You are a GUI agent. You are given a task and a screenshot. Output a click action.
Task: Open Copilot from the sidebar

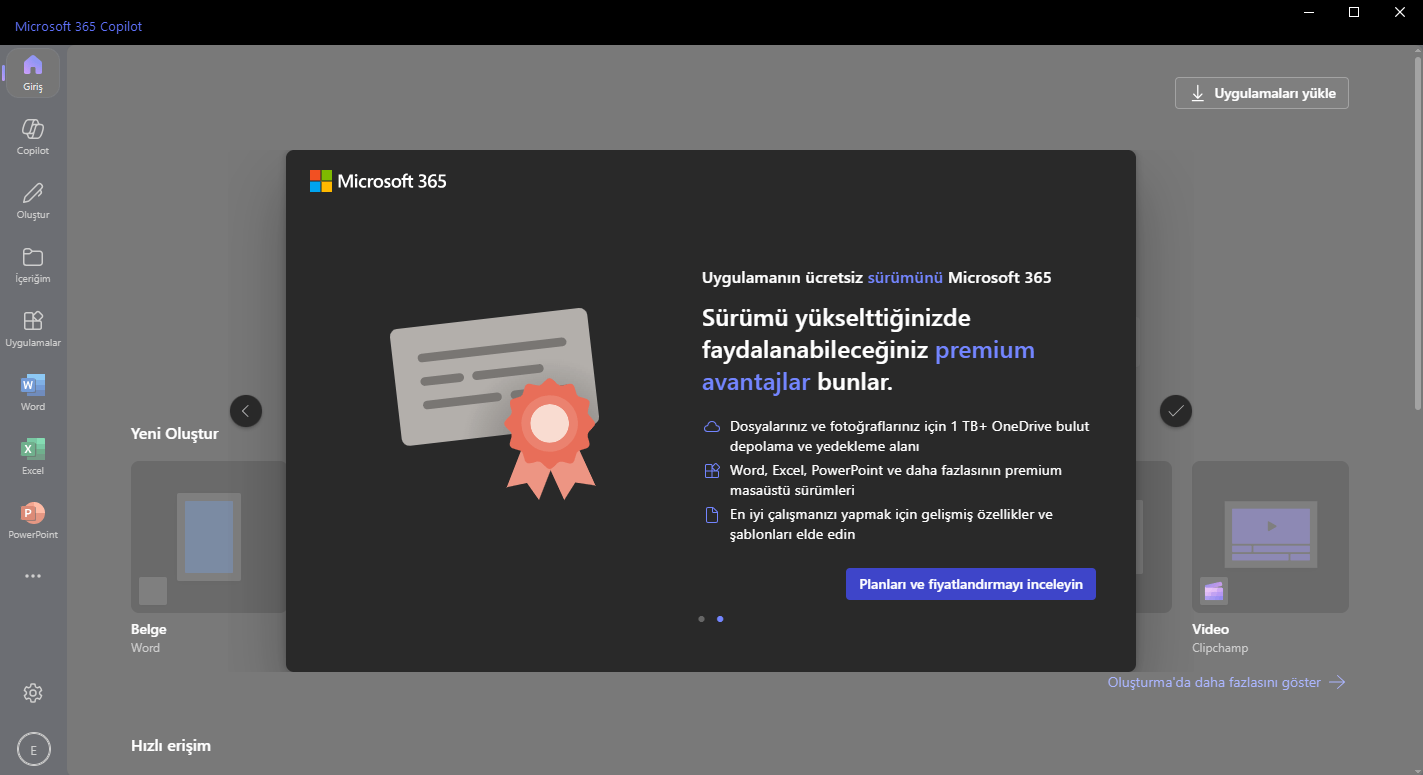click(x=33, y=137)
